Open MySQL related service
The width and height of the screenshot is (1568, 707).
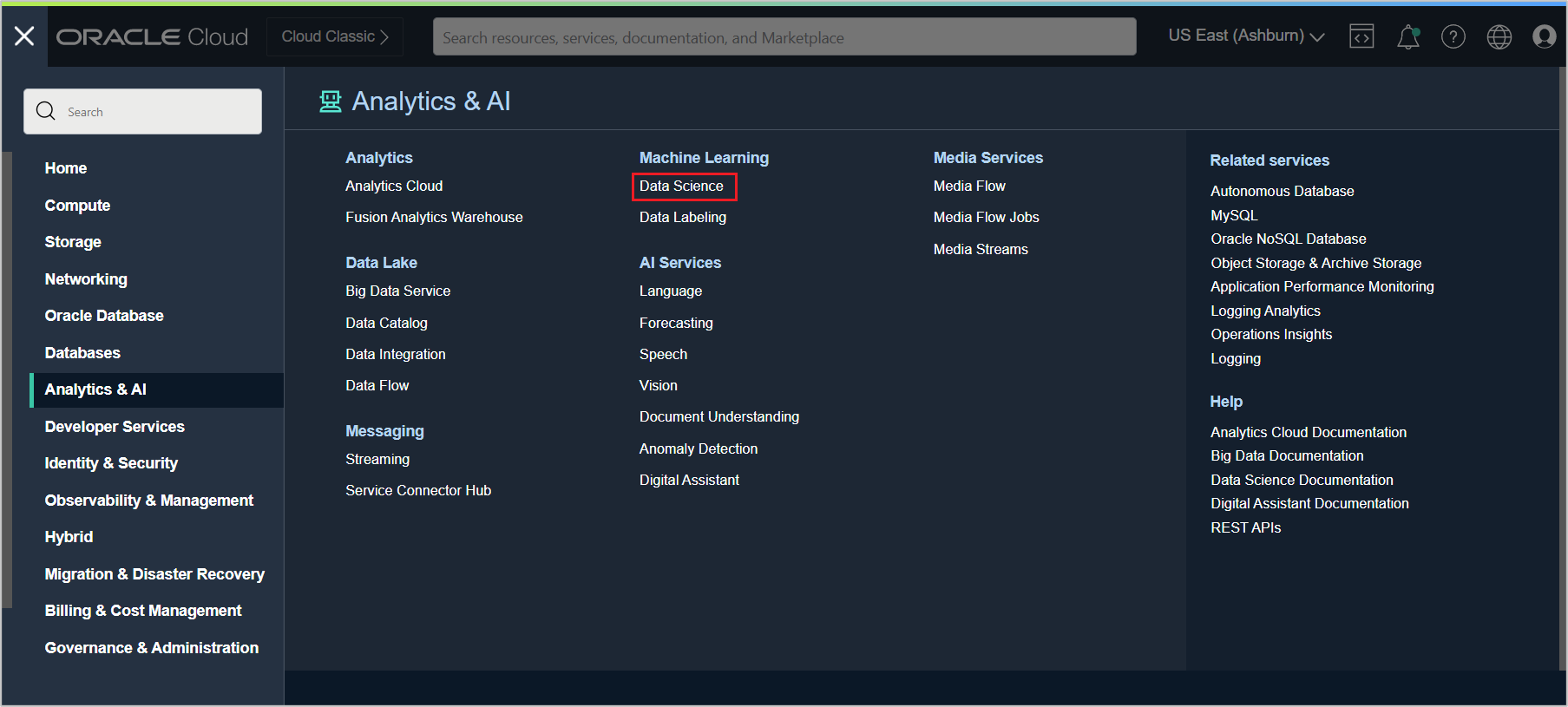click(1234, 215)
